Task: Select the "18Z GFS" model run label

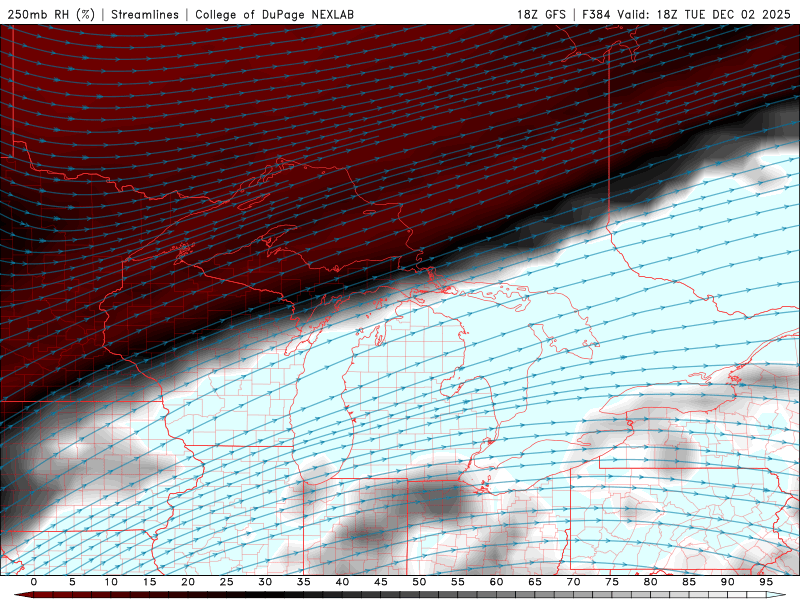Action: tap(541, 14)
